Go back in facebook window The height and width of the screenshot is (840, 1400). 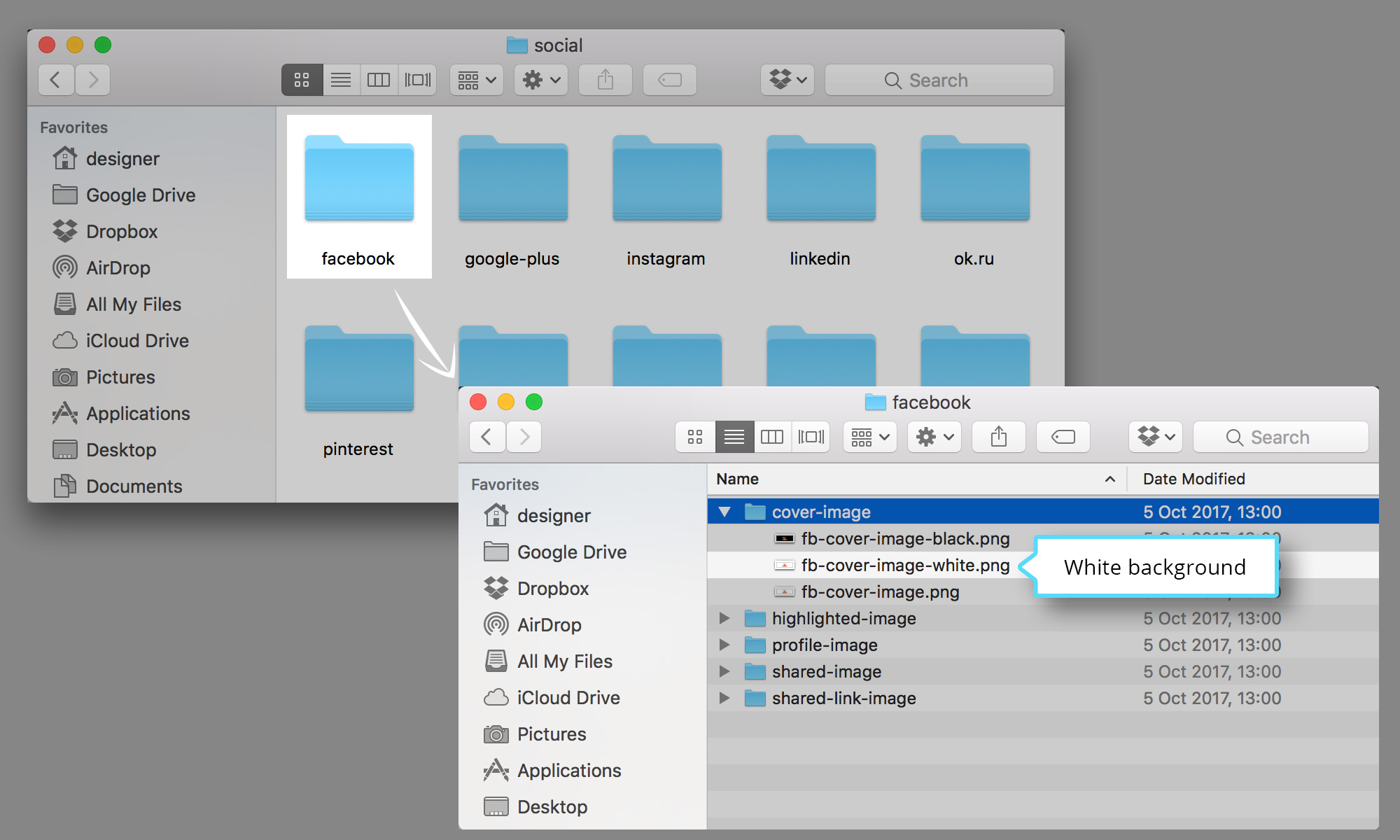pos(487,437)
